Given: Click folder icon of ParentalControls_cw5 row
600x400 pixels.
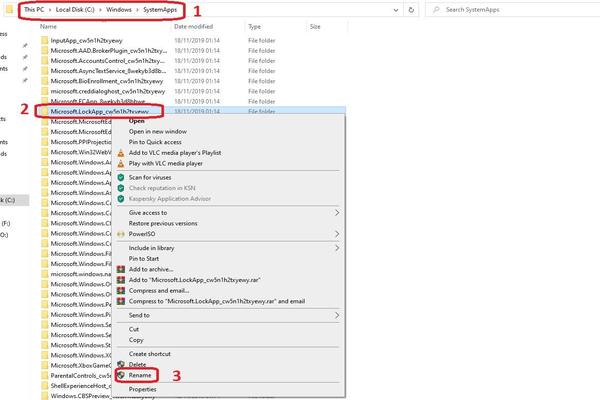Looking at the screenshot, I should tap(45, 376).
